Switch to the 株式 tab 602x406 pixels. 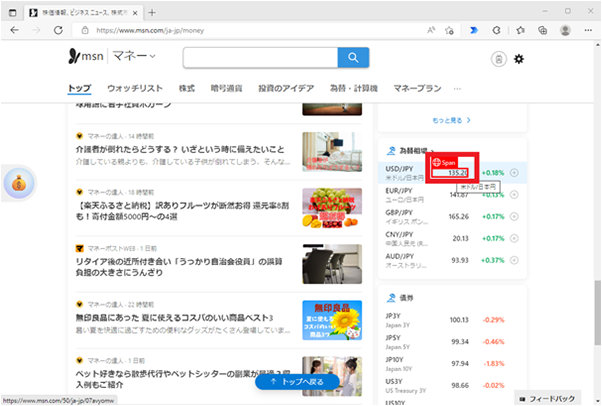[x=187, y=88]
